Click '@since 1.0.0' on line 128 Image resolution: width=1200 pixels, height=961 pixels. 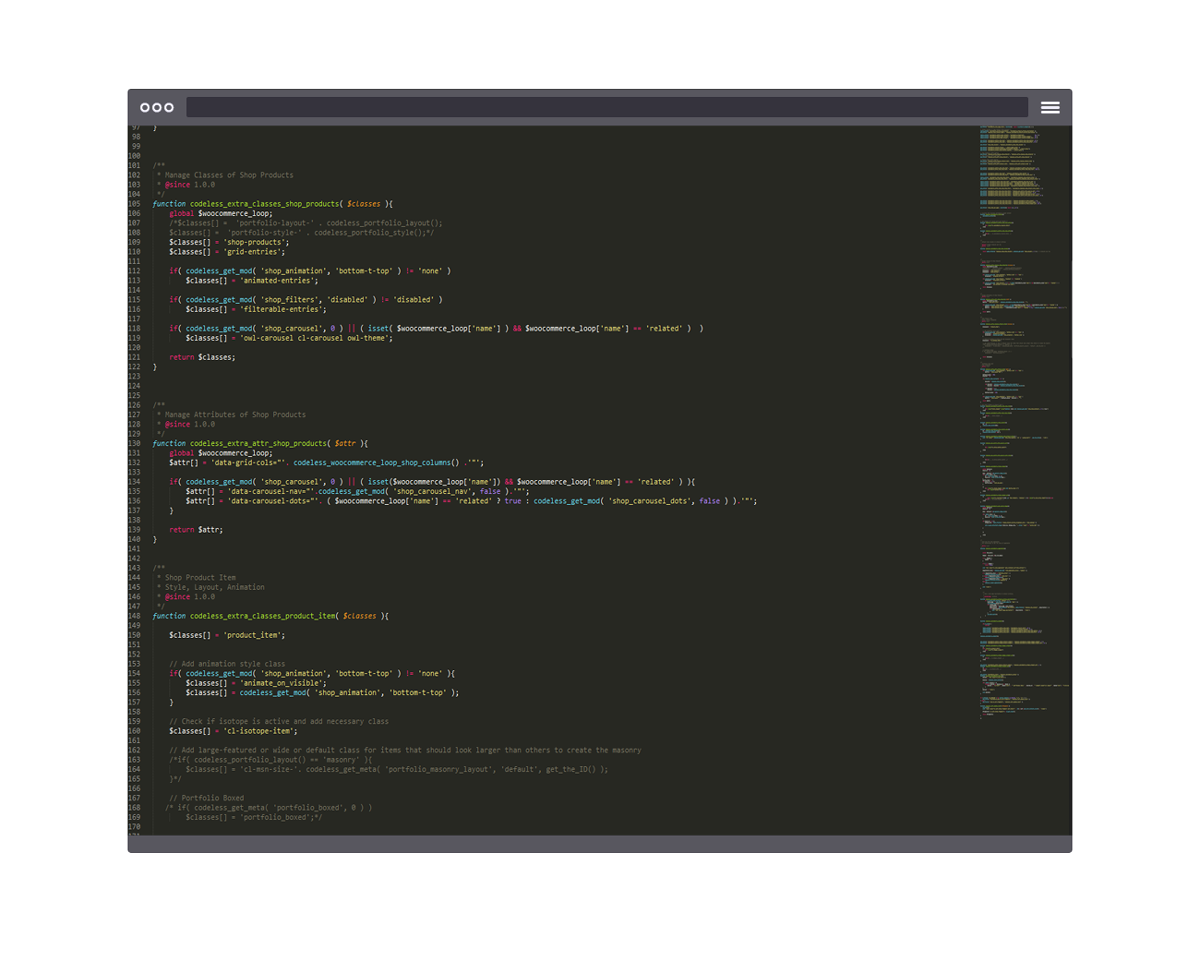[x=190, y=424]
